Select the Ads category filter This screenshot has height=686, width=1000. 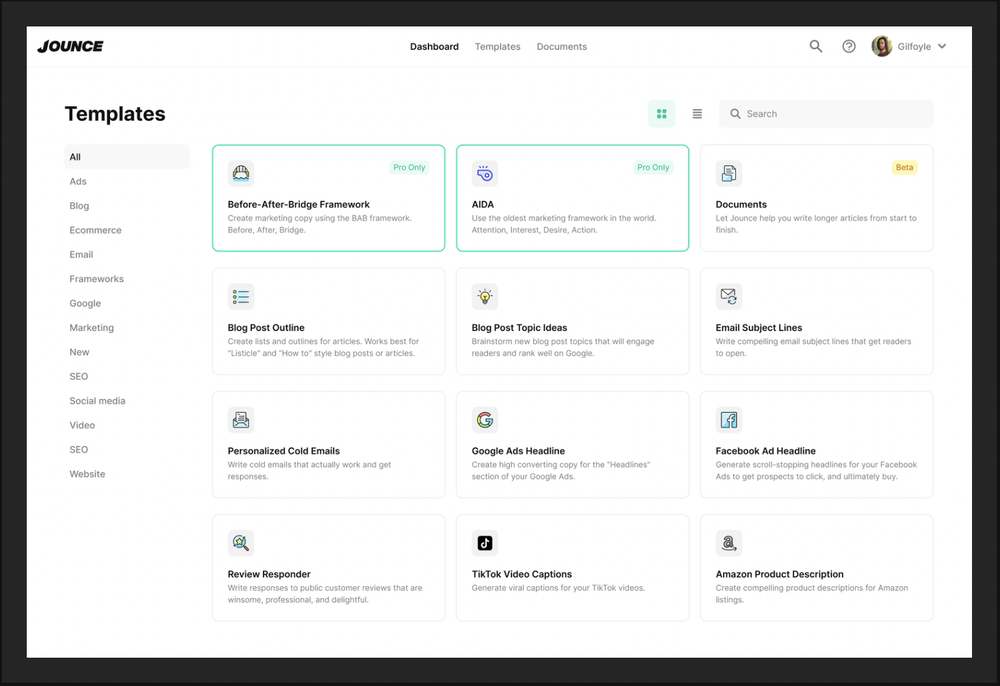[x=78, y=181]
